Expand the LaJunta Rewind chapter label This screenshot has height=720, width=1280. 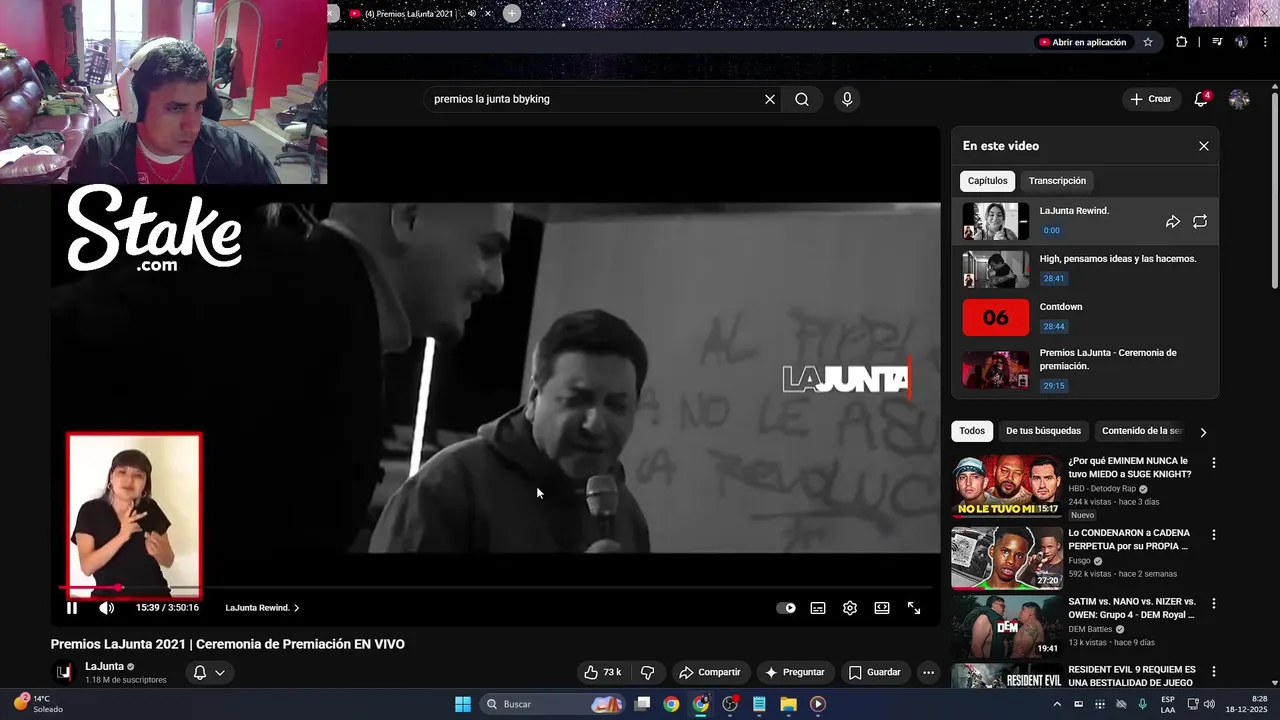pos(262,608)
